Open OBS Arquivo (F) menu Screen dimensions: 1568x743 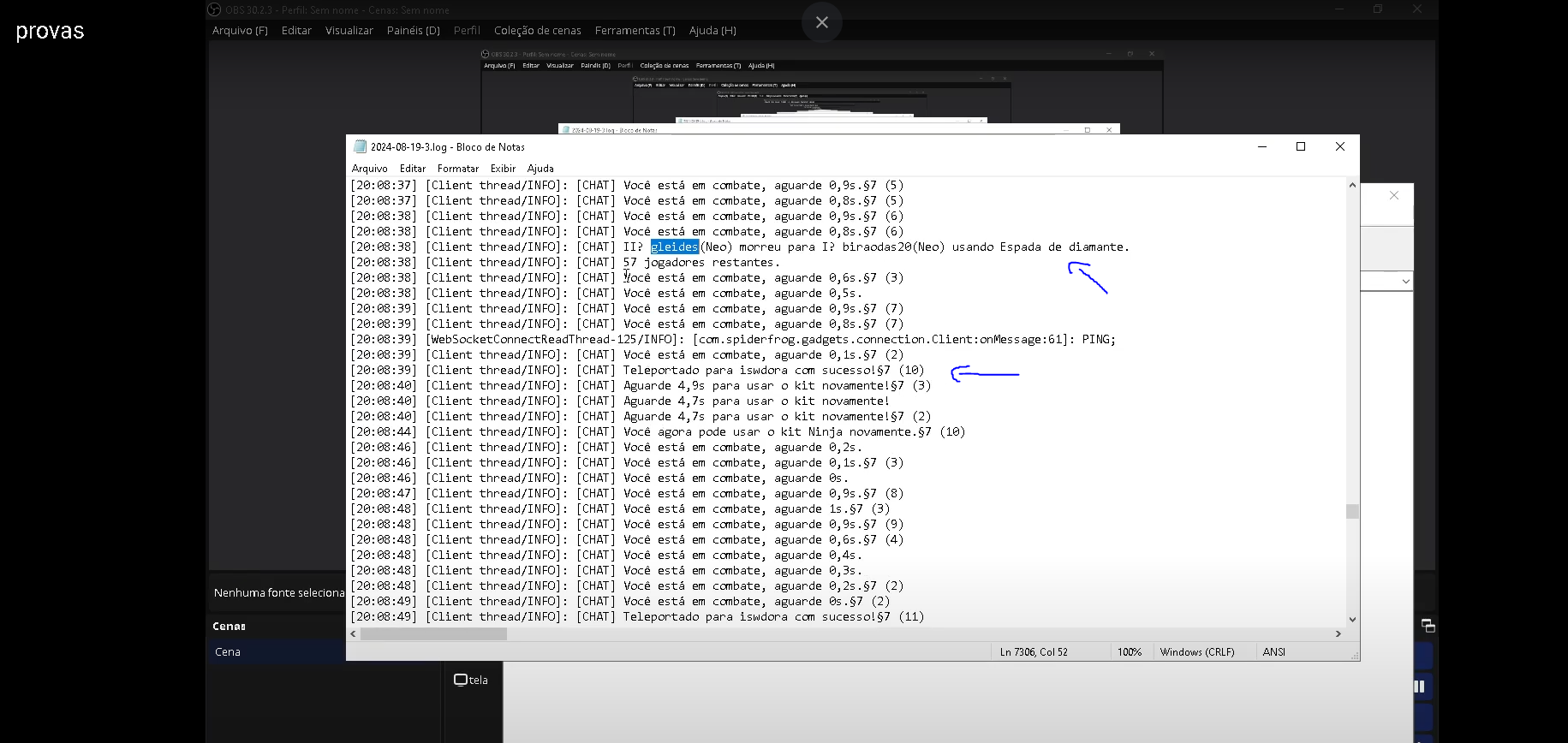point(240,31)
